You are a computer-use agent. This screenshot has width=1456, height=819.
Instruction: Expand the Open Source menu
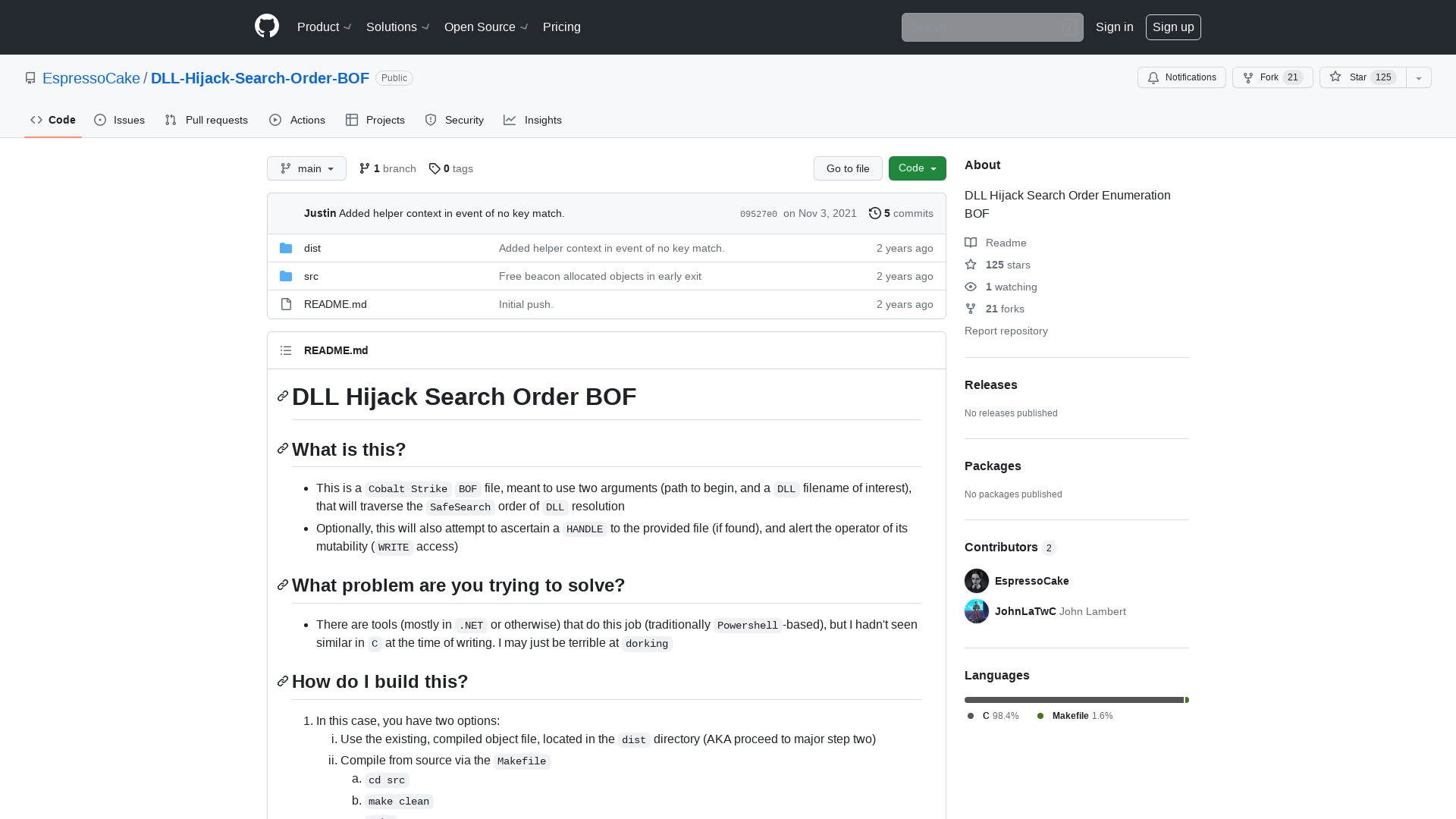click(486, 27)
